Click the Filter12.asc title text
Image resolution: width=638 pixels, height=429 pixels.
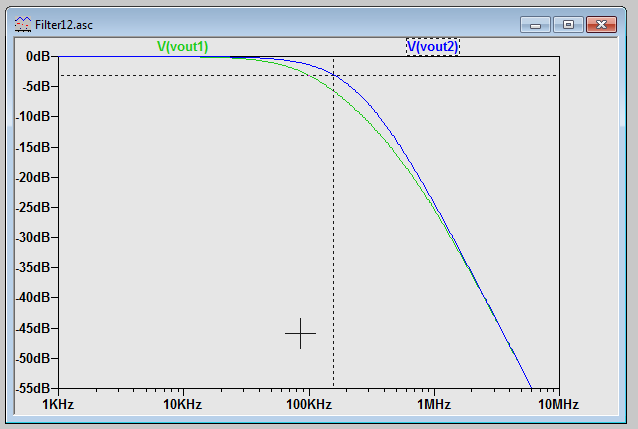[x=64, y=25]
